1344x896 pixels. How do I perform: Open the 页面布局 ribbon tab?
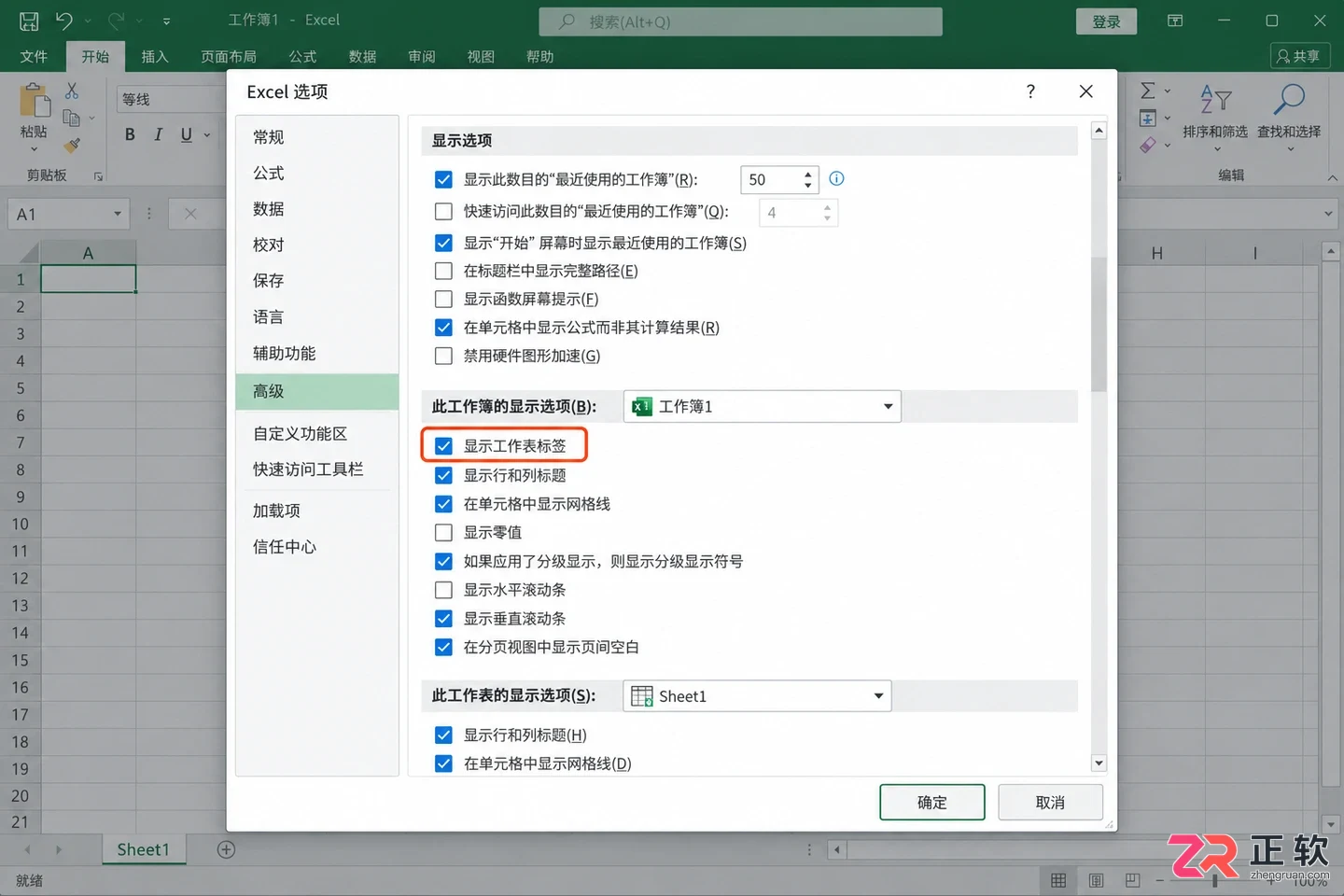tap(229, 57)
